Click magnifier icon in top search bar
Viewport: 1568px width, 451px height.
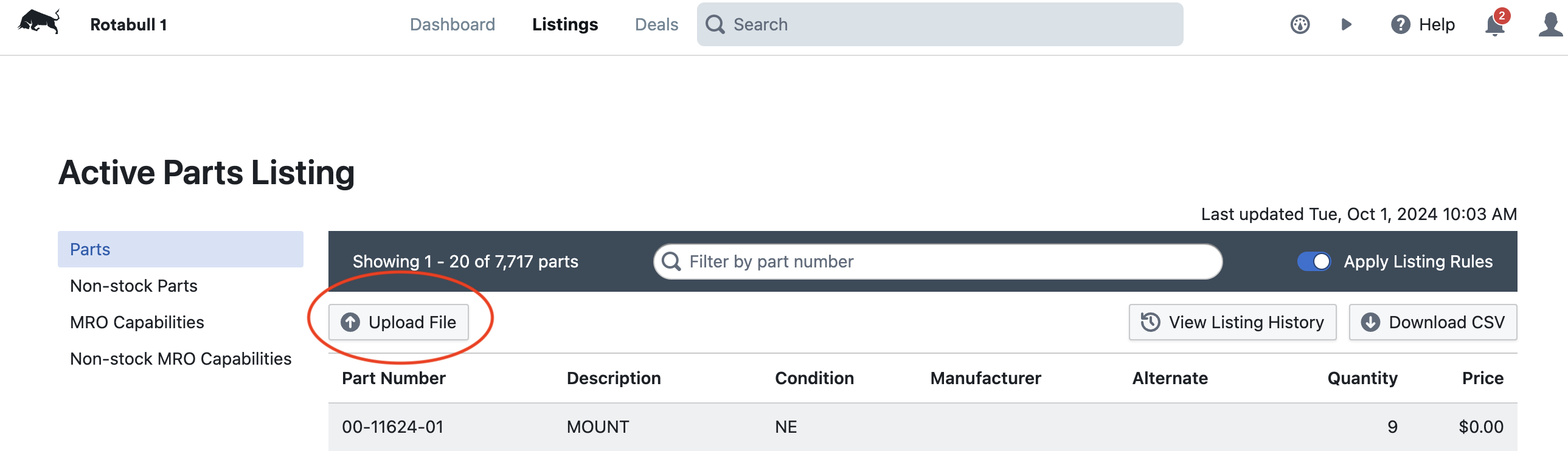pyautogui.click(x=715, y=24)
